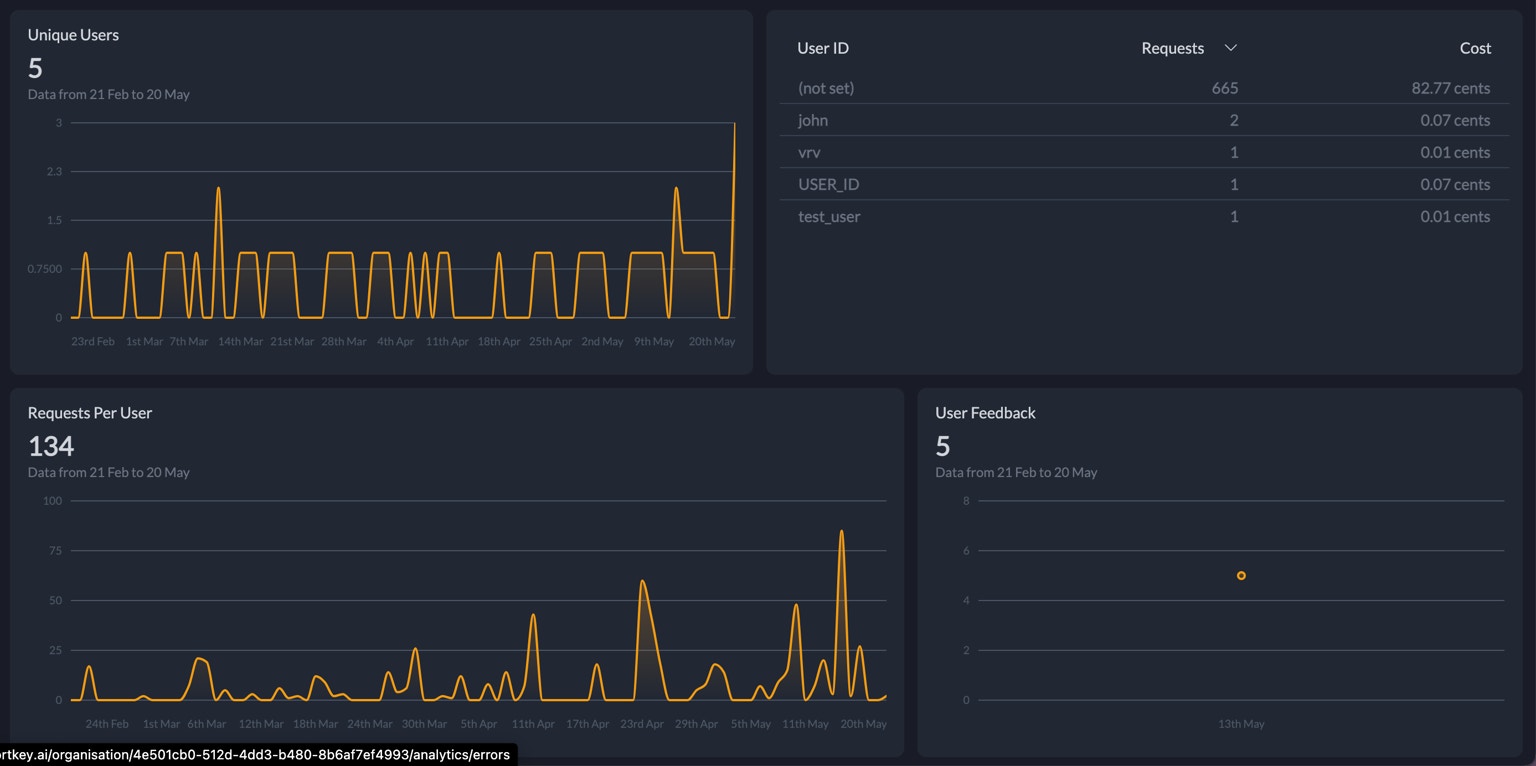Click the 13th May axis label
Viewport: 1536px width, 766px height.
pos(1241,723)
